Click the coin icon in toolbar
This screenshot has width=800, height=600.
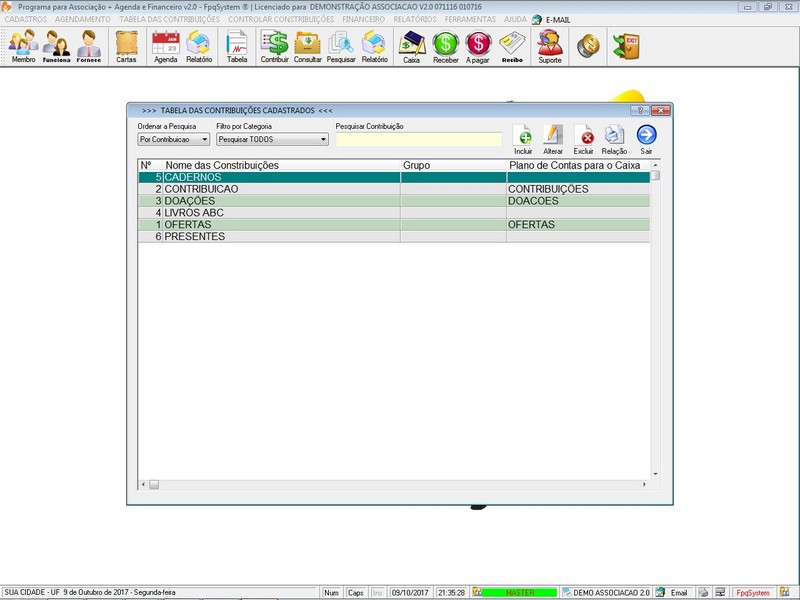588,46
